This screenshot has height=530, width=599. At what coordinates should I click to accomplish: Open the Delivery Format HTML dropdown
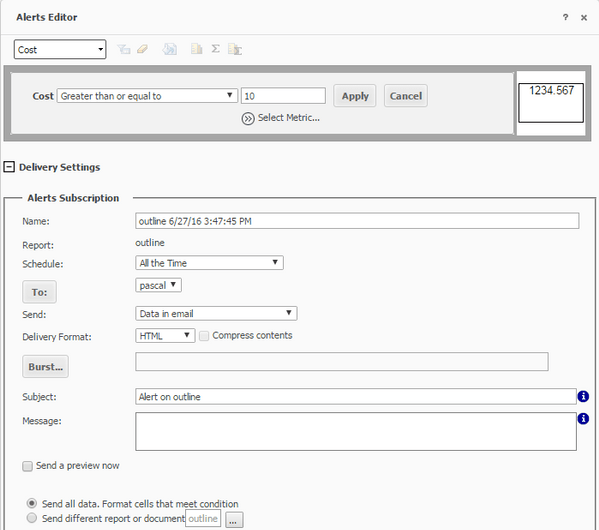(165, 336)
